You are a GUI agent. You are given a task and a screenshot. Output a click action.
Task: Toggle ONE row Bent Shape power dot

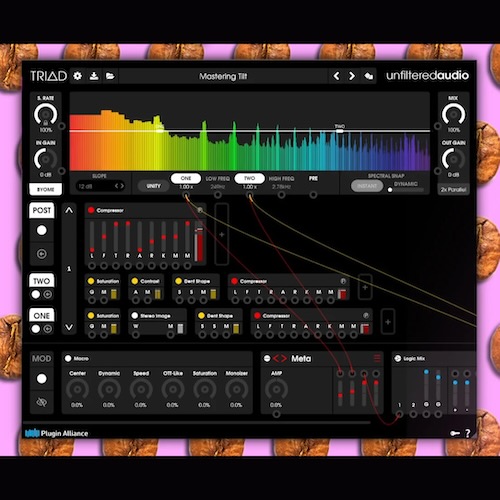tap(201, 315)
